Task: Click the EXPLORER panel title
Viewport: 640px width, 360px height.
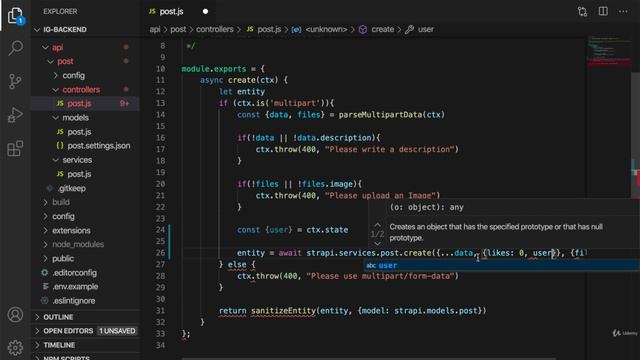Action: (x=60, y=11)
